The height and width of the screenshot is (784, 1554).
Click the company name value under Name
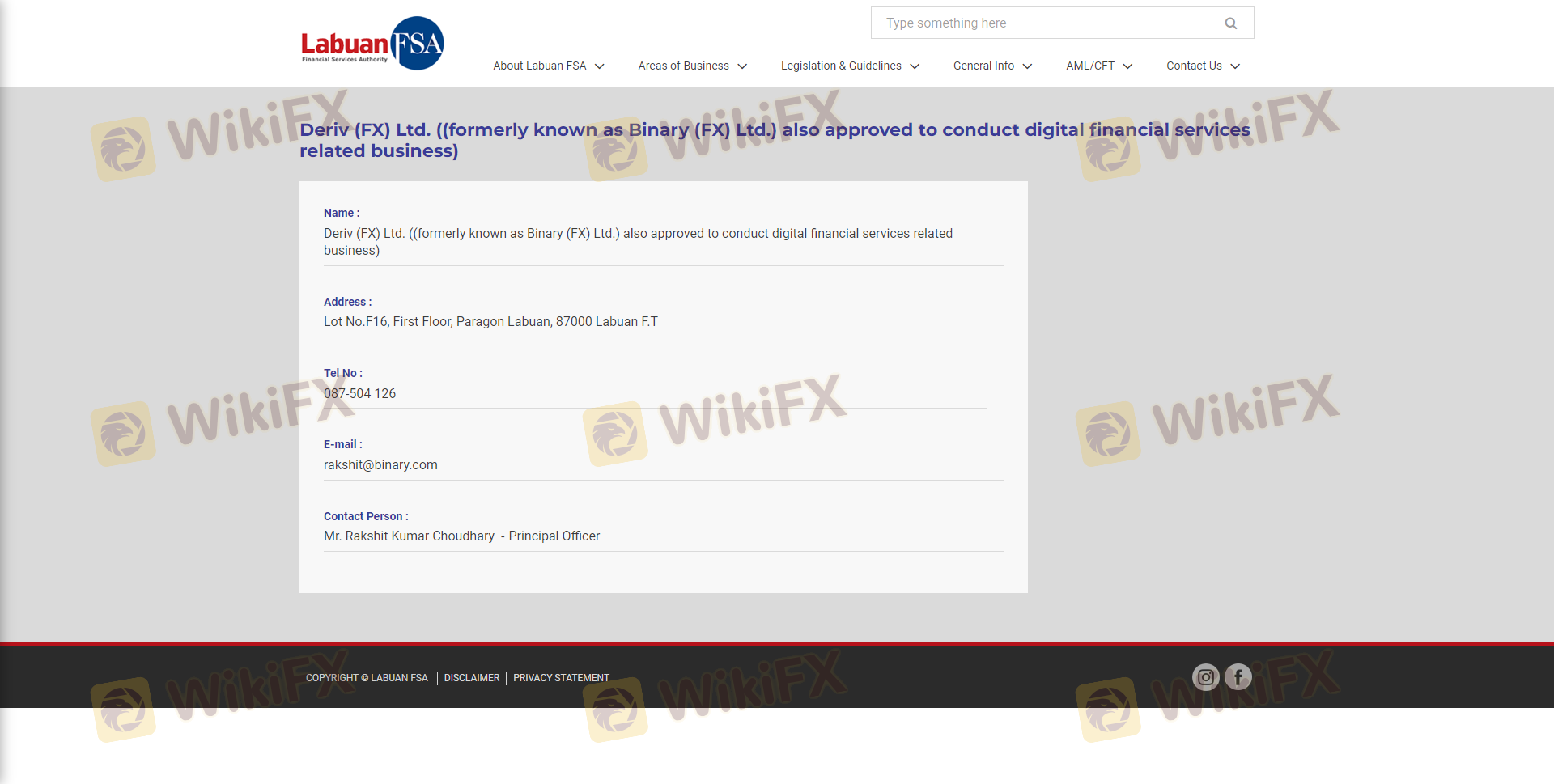pyautogui.click(x=638, y=242)
